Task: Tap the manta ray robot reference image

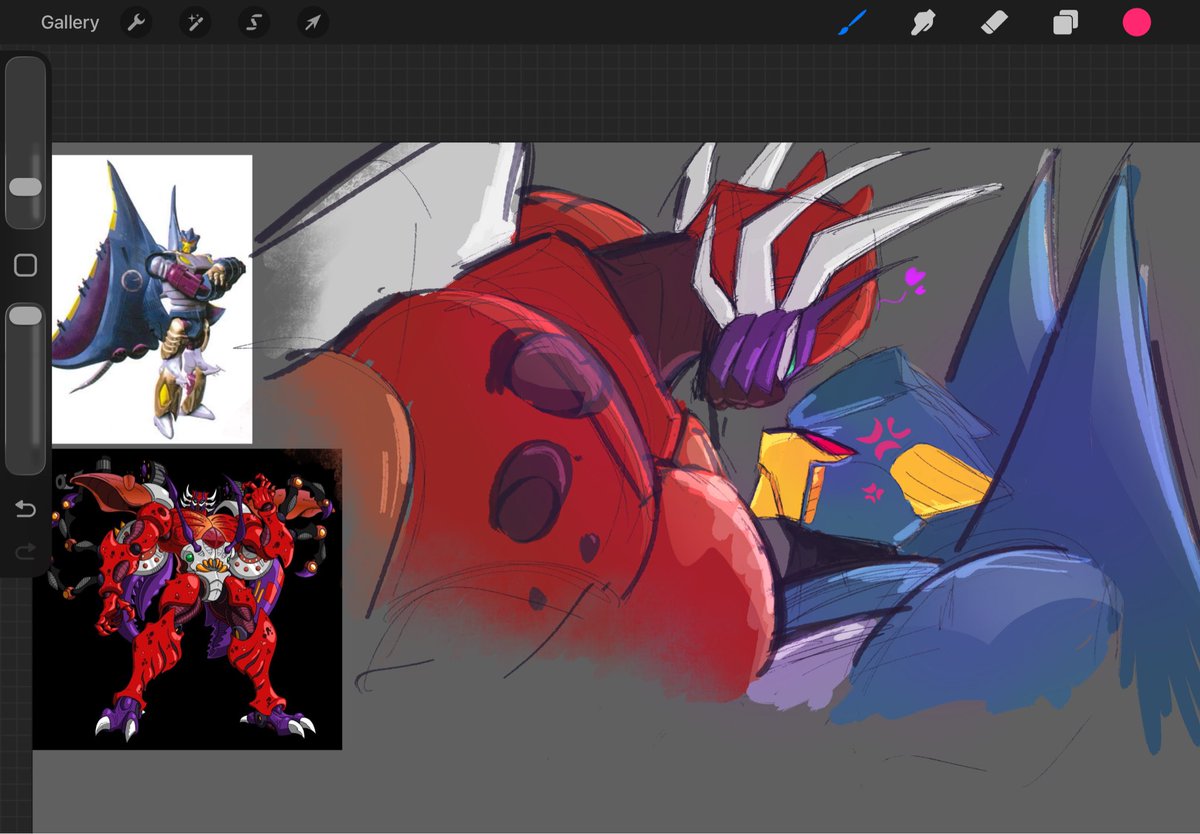Action: (x=151, y=299)
